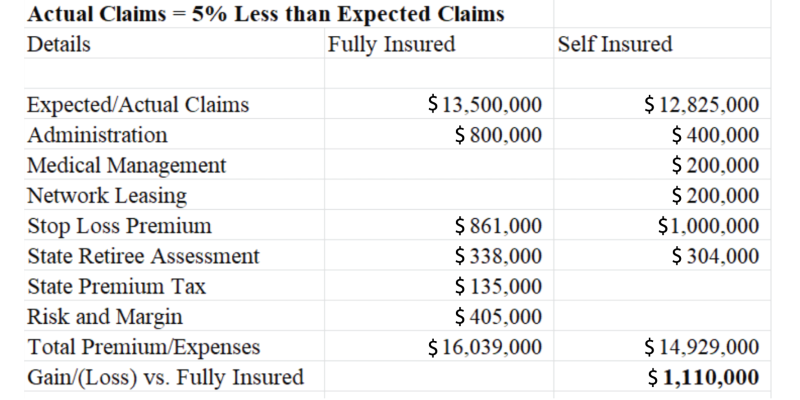
Task: Select the $304,000 retiree assessment cell
Action: click(x=715, y=257)
